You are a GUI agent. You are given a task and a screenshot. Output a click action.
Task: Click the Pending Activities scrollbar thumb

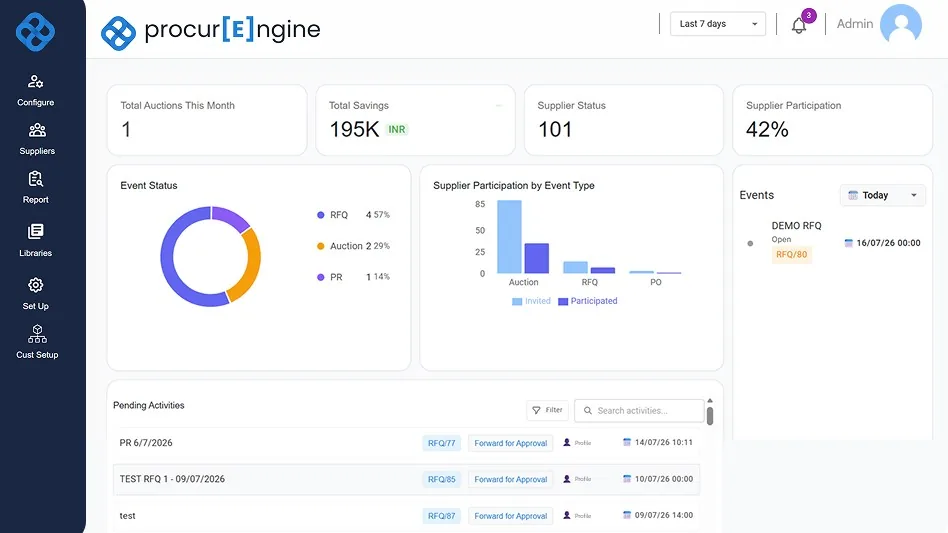710,416
